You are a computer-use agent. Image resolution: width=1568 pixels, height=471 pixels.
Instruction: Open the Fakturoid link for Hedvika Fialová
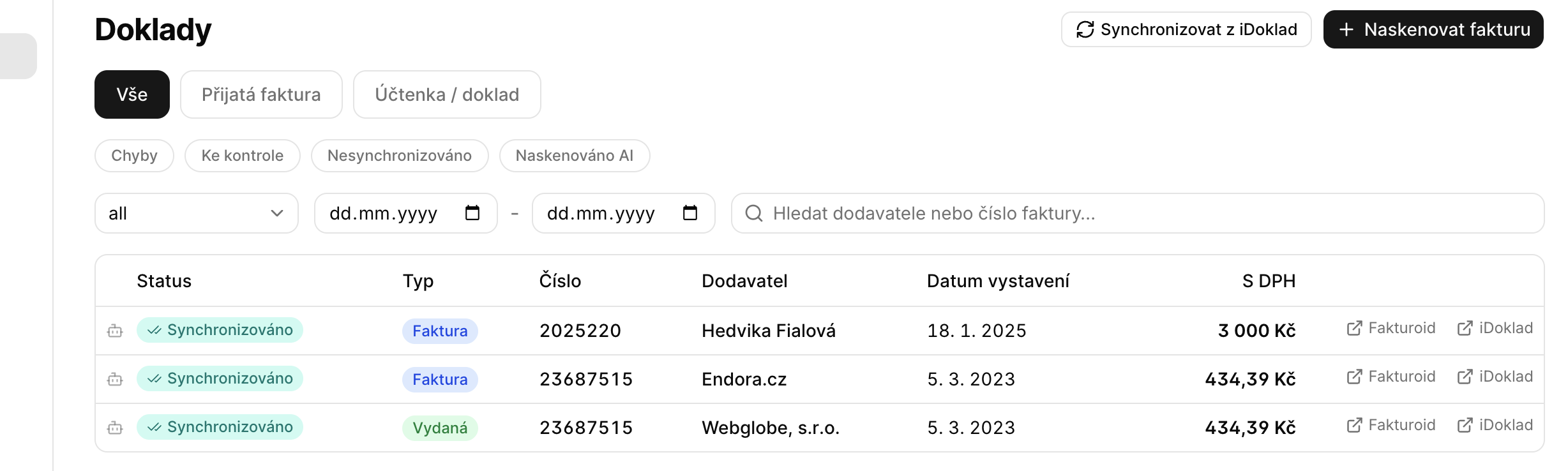1391,328
